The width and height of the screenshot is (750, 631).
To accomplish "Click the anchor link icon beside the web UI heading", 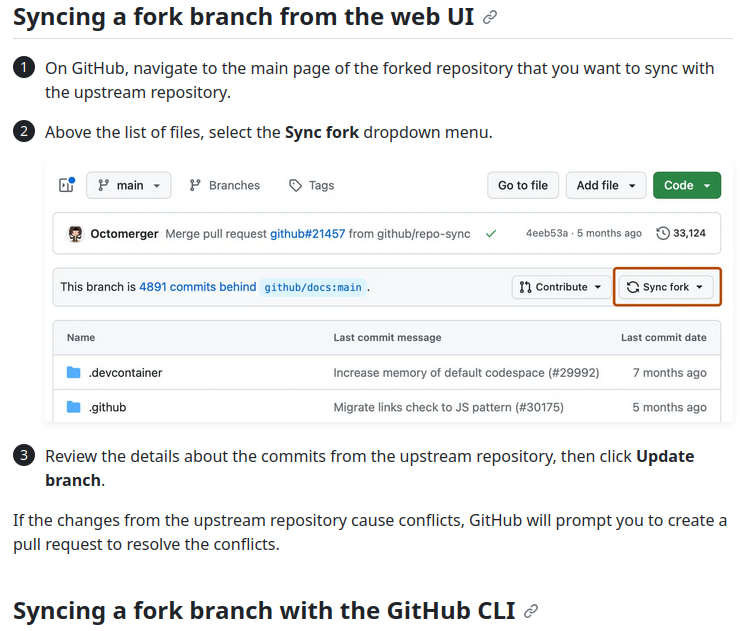I will 489,18.
